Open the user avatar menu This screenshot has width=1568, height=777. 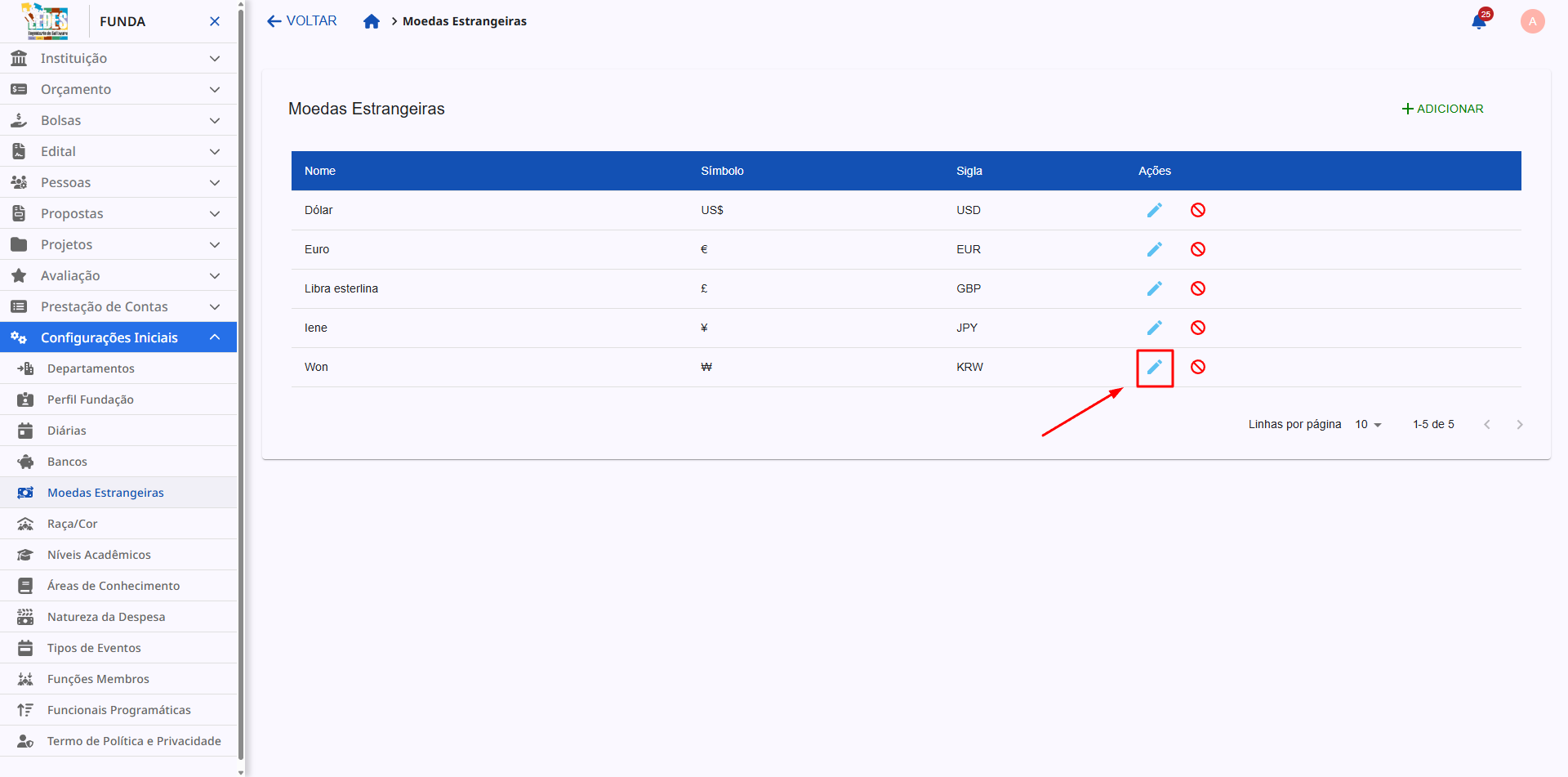coord(1532,21)
